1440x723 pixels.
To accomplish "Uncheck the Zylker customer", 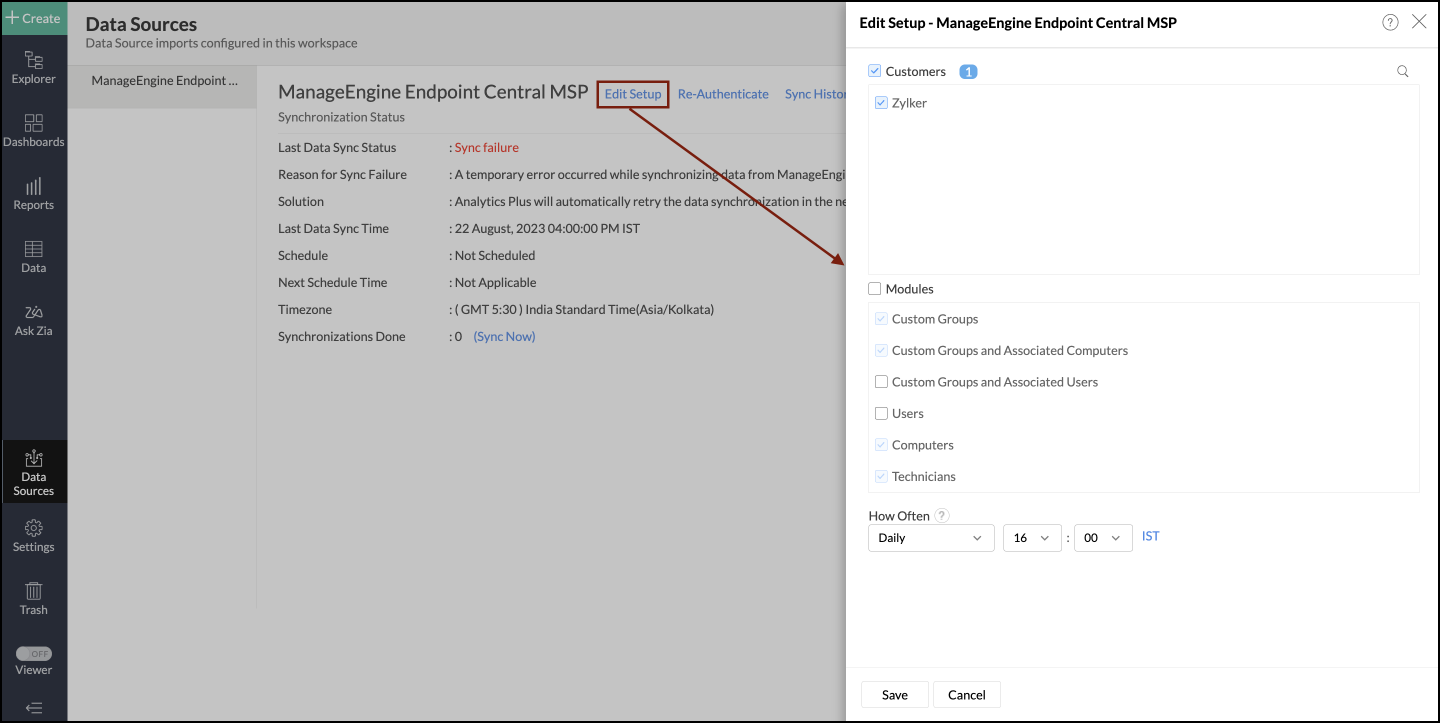I will [881, 102].
